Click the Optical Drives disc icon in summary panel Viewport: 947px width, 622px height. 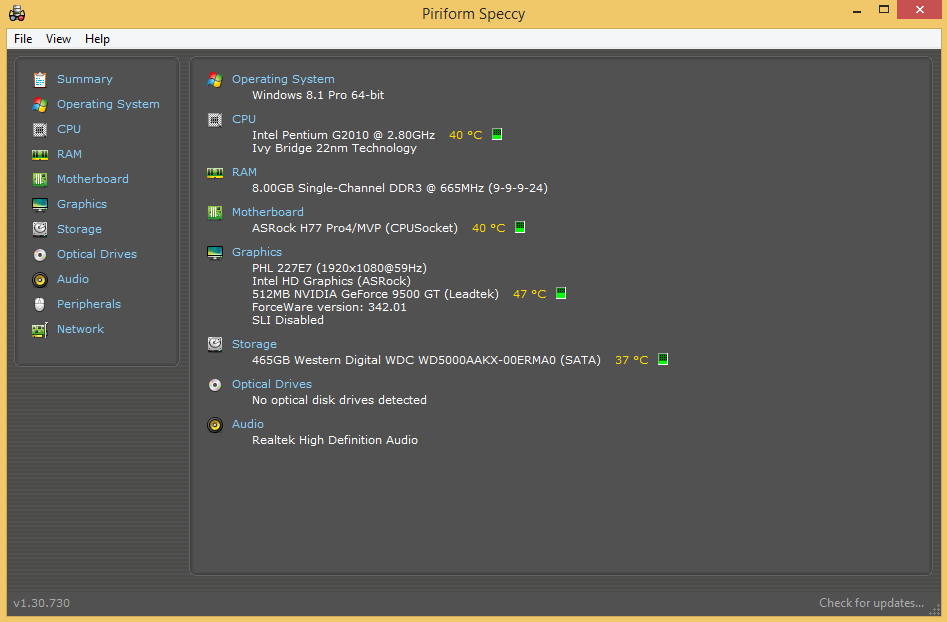(215, 385)
